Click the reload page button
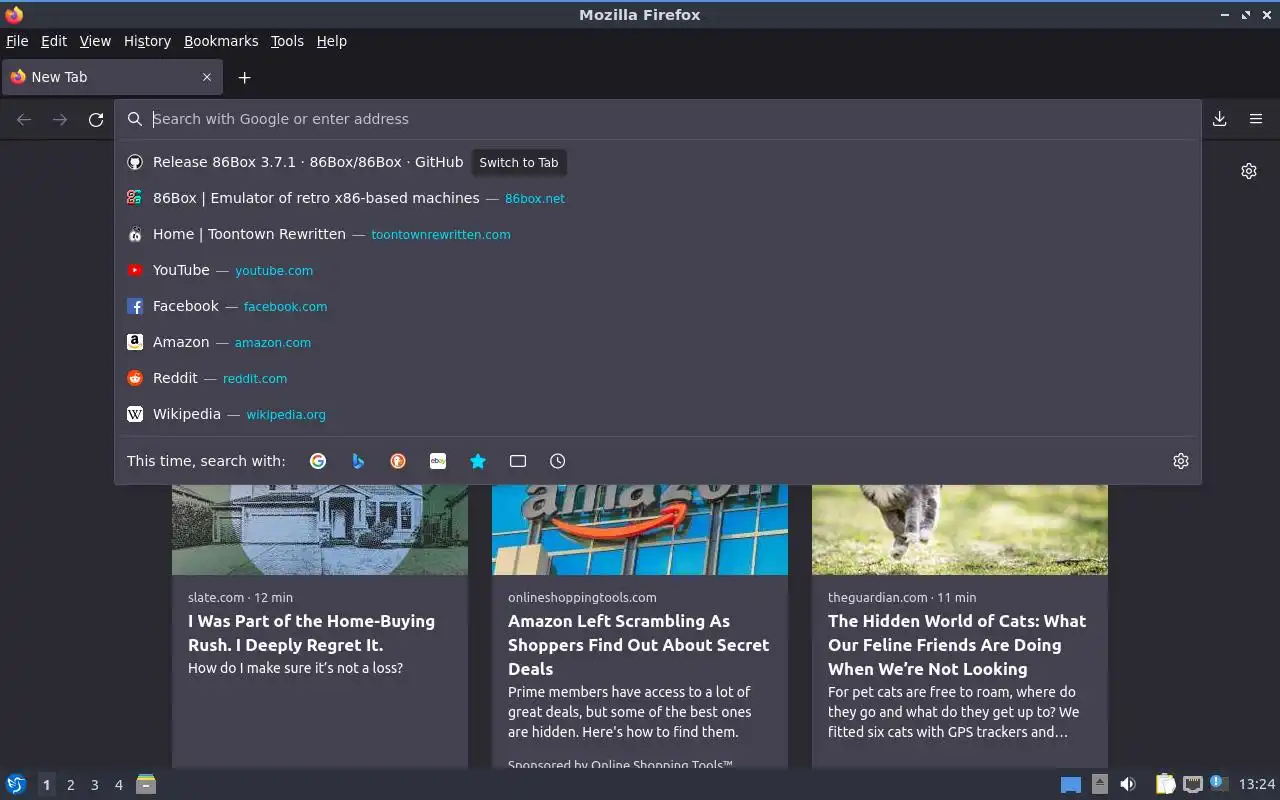 (96, 119)
